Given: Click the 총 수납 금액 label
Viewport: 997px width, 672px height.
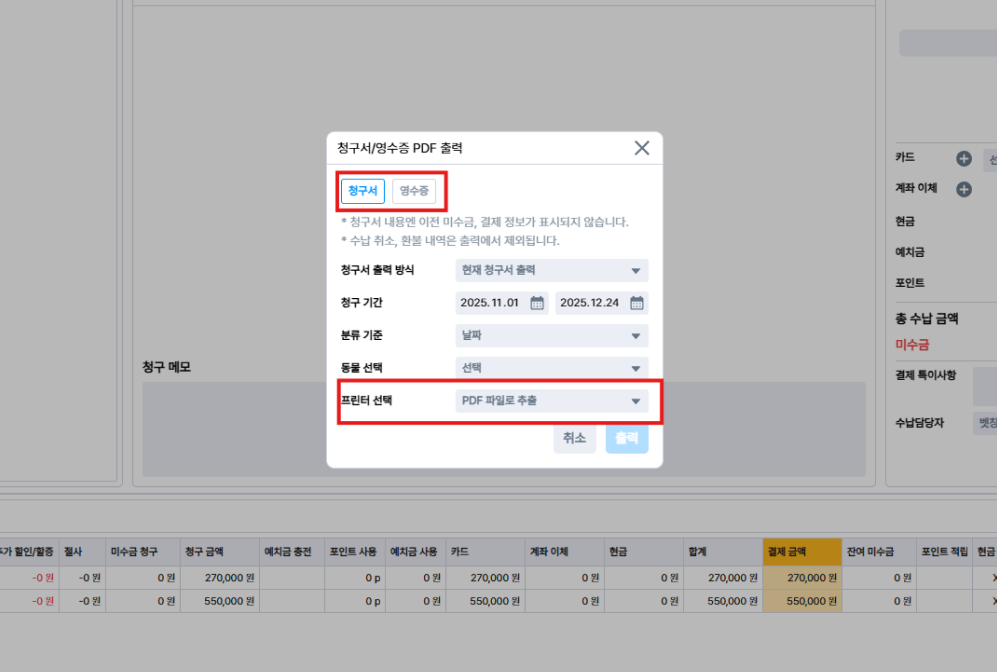Looking at the screenshot, I should point(926,319).
